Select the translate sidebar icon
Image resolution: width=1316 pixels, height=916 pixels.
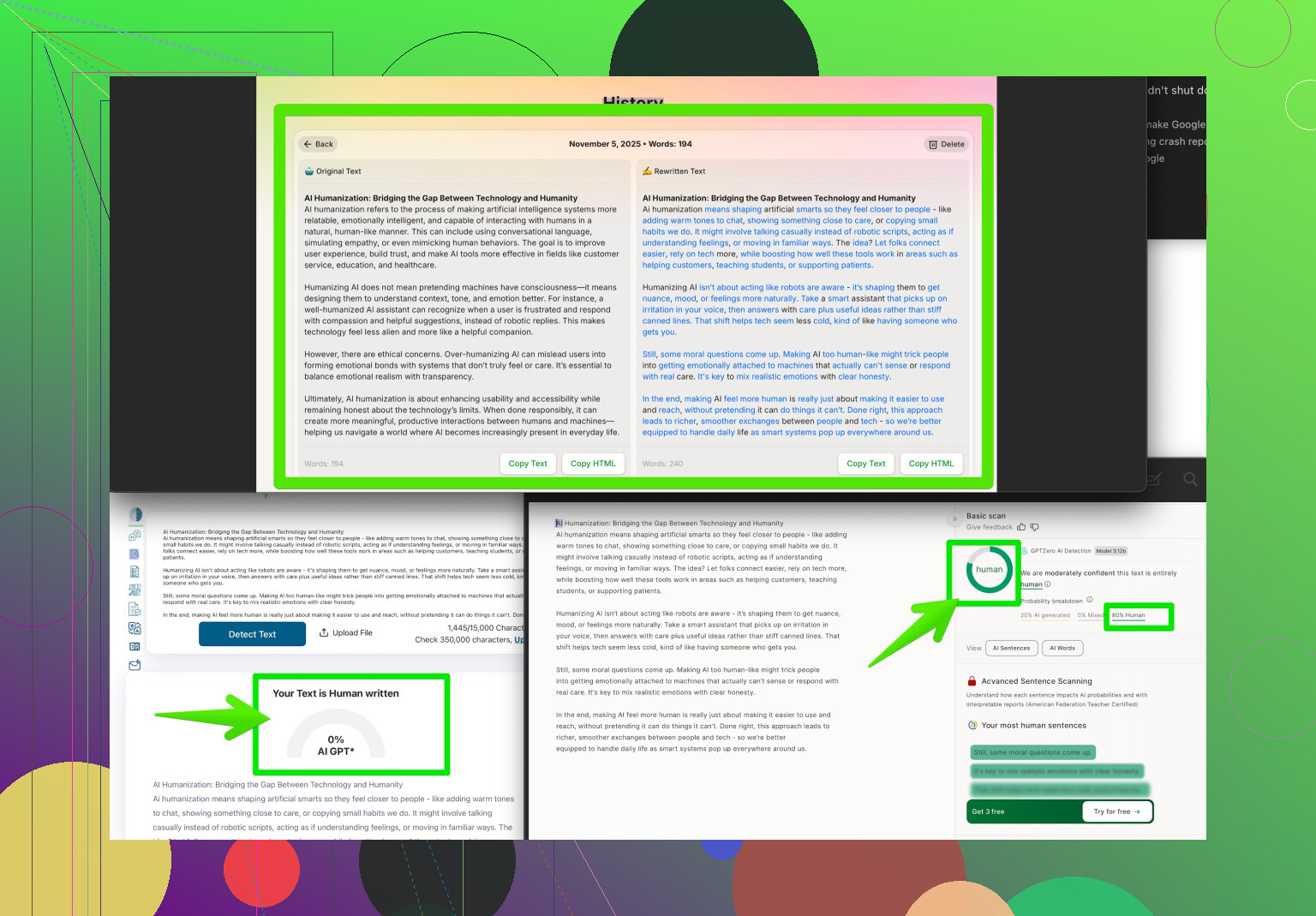[135, 628]
